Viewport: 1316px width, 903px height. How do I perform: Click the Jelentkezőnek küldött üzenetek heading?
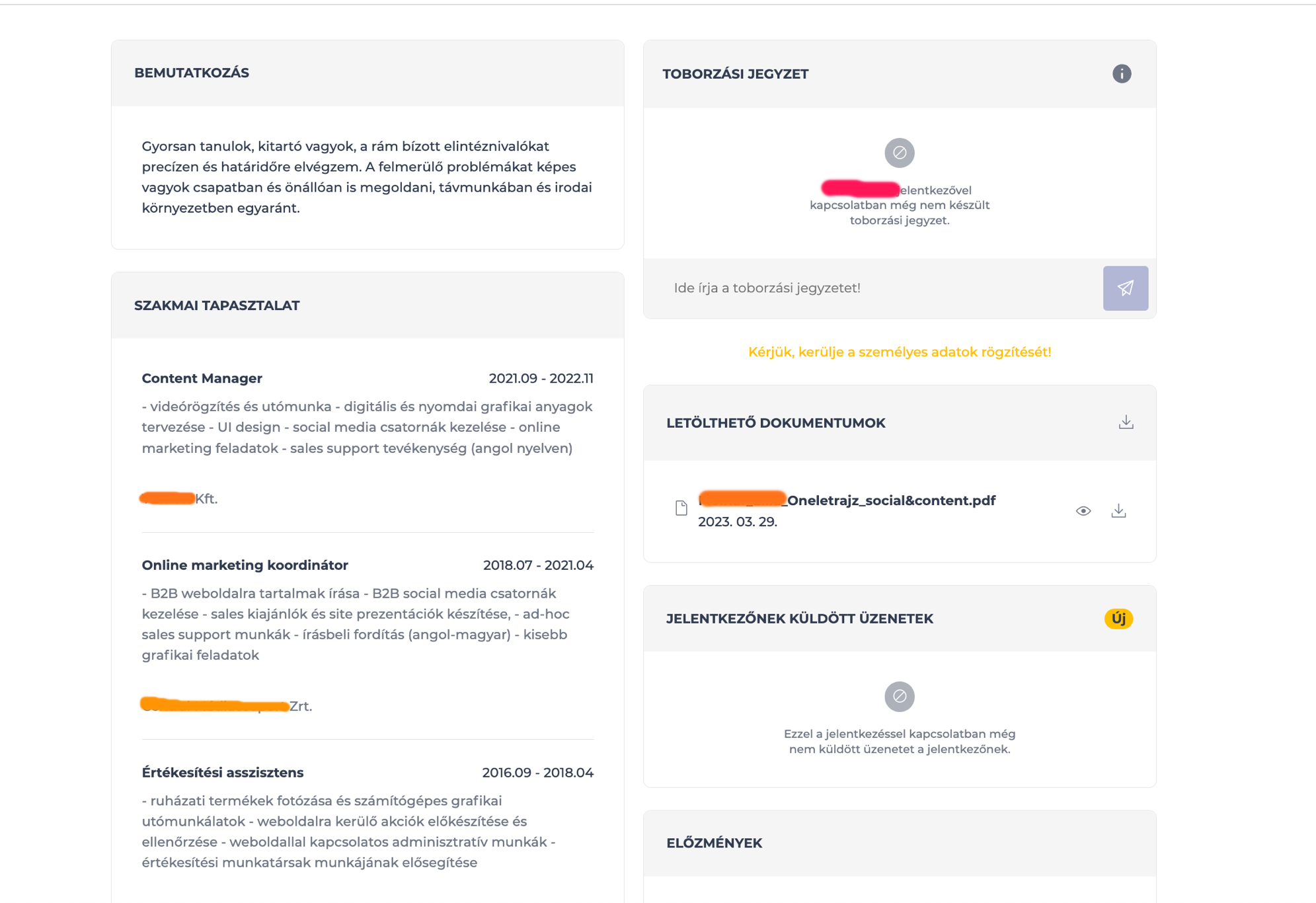(x=799, y=619)
